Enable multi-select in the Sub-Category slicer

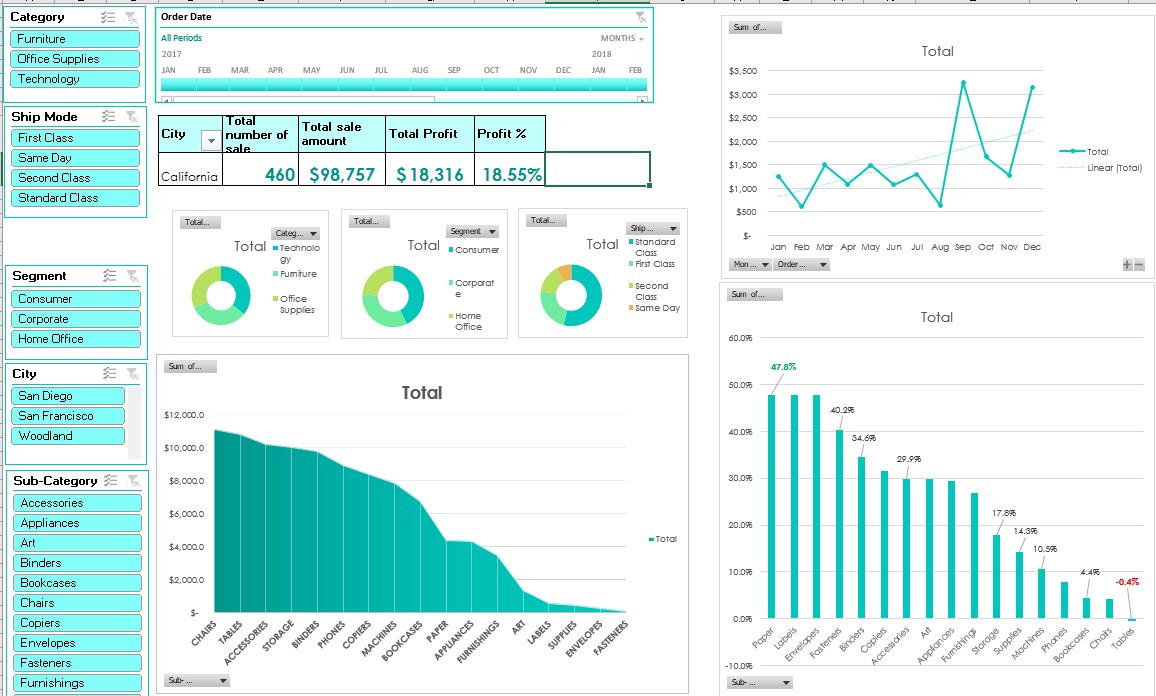[111, 481]
